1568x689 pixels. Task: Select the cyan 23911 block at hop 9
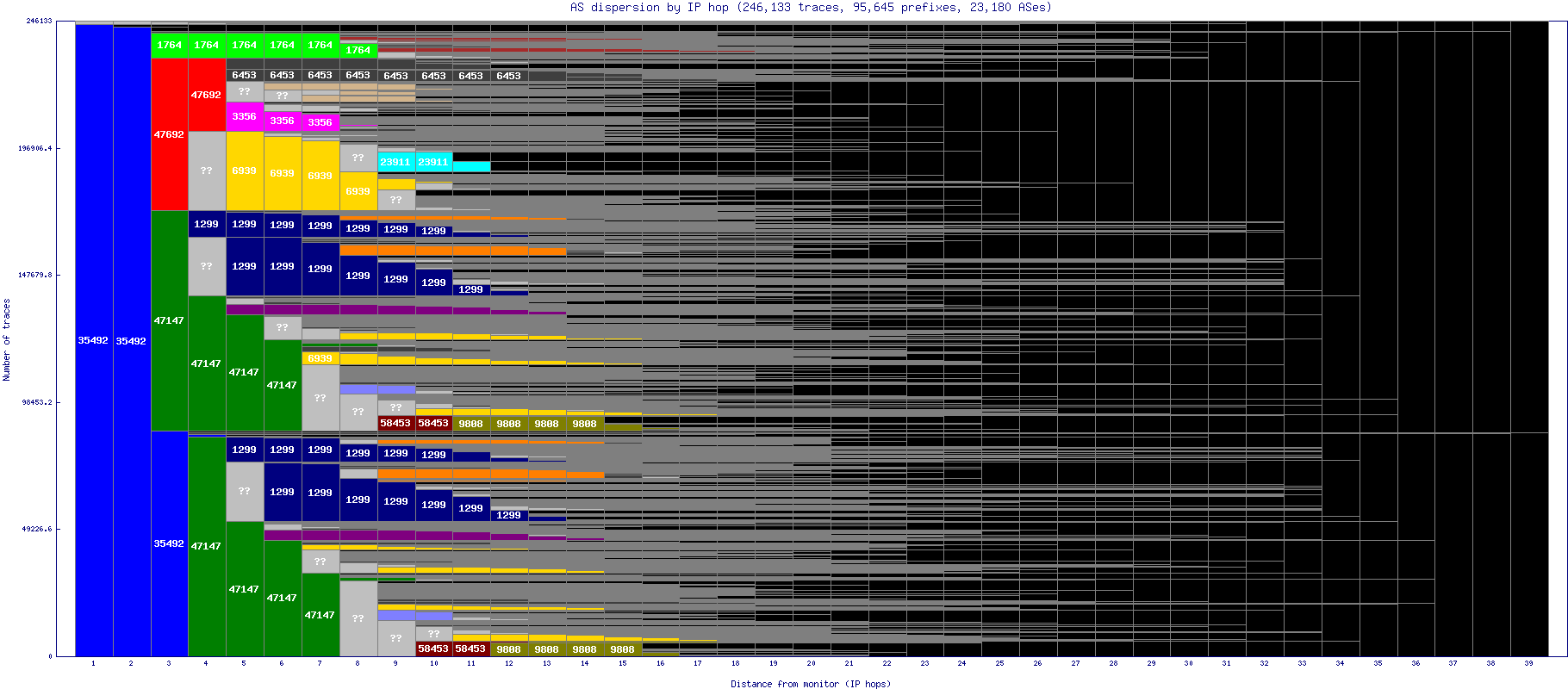pyautogui.click(x=395, y=162)
